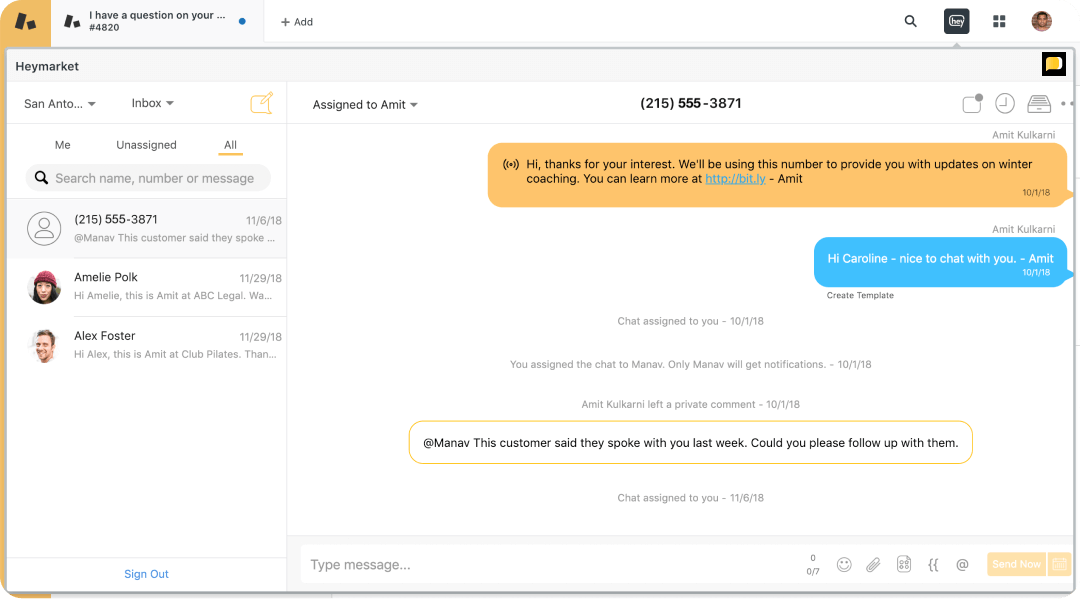Switch to the Unassigned tab
Image resolution: width=1080 pixels, height=599 pixels.
146,145
